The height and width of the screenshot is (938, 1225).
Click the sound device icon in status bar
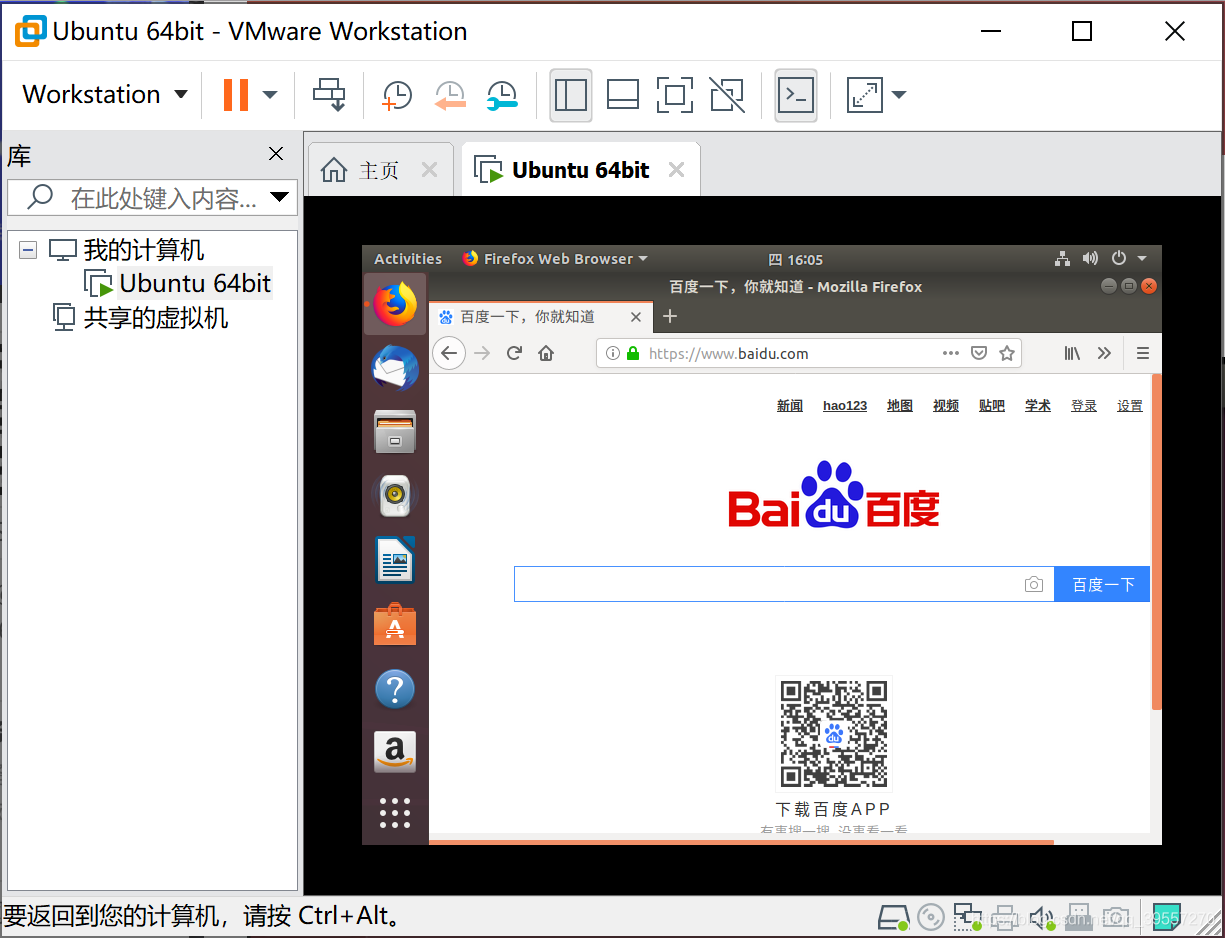[1041, 917]
